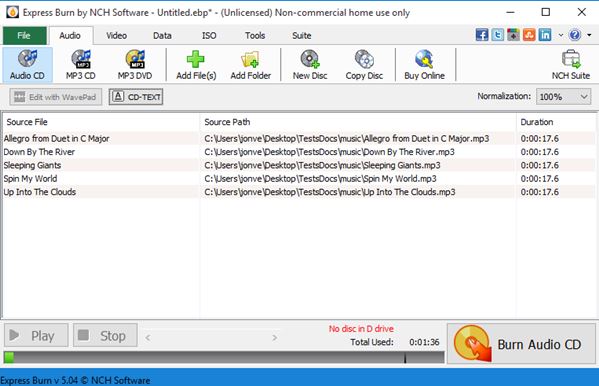Open Help with the blue question mark
The height and width of the screenshot is (386, 599).
tap(575, 35)
